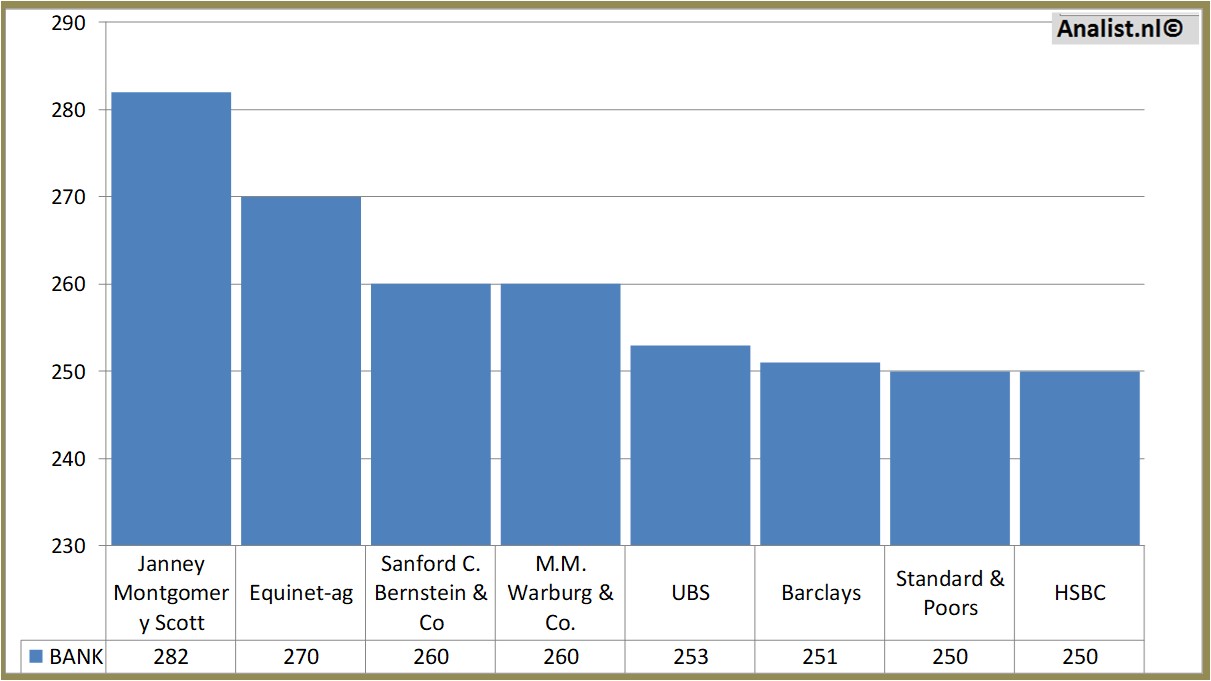Click the M.M. Warburg & Co. bar
The image size is (1211, 681).
pyautogui.click(x=560, y=414)
